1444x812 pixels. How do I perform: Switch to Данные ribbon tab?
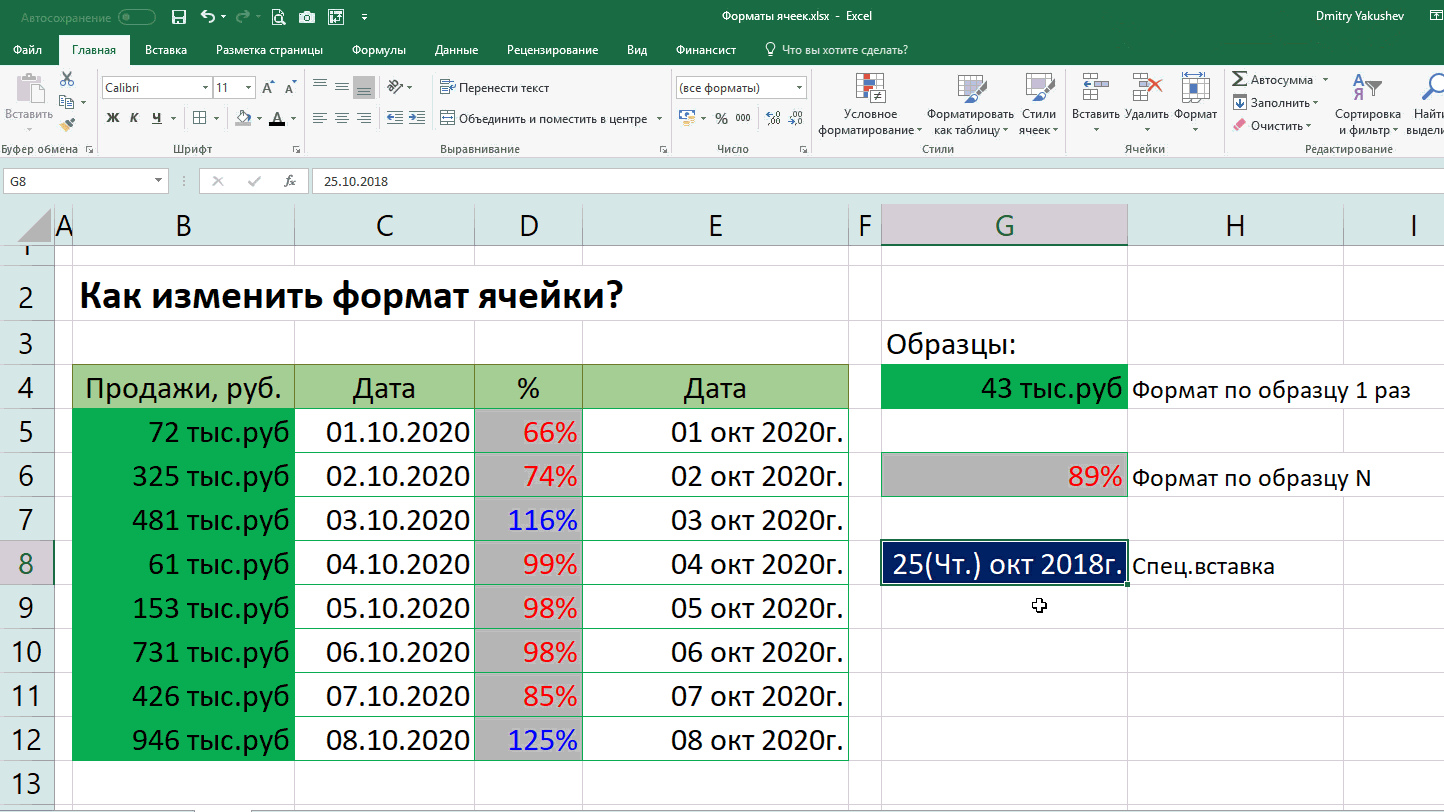(x=456, y=50)
